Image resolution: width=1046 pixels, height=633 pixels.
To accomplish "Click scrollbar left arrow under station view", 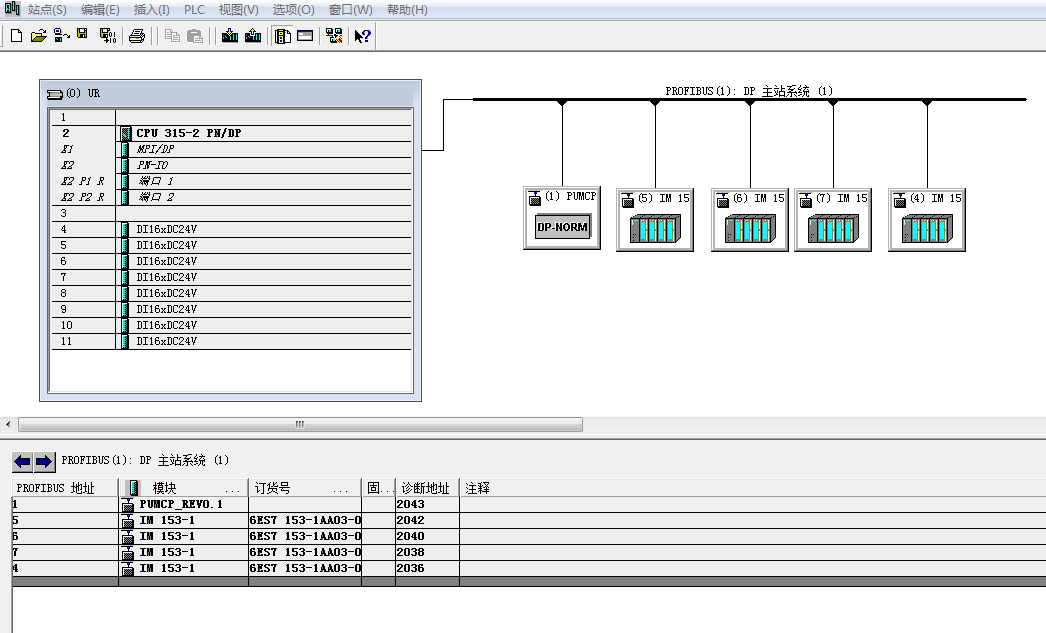I will pyautogui.click(x=8, y=424).
